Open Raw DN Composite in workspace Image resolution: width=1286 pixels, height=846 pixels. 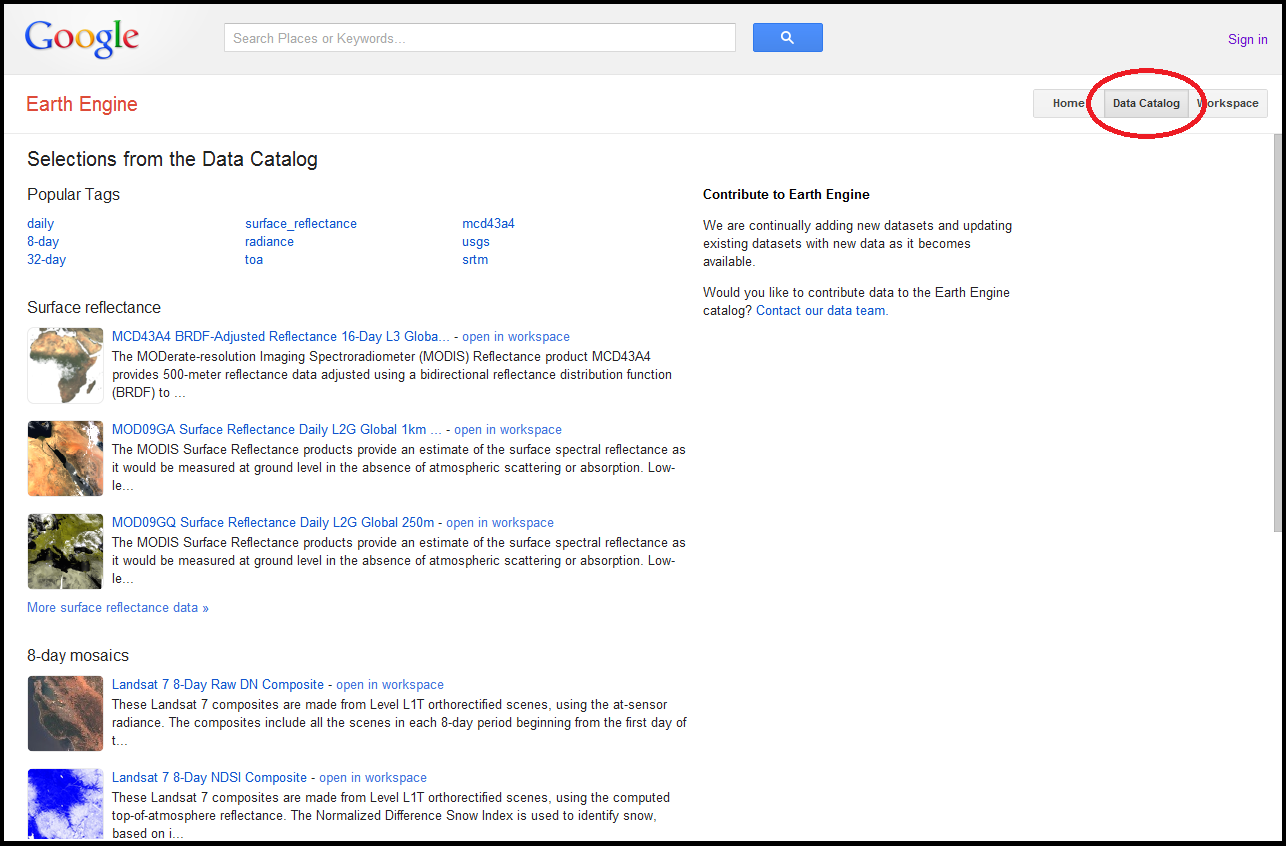390,685
